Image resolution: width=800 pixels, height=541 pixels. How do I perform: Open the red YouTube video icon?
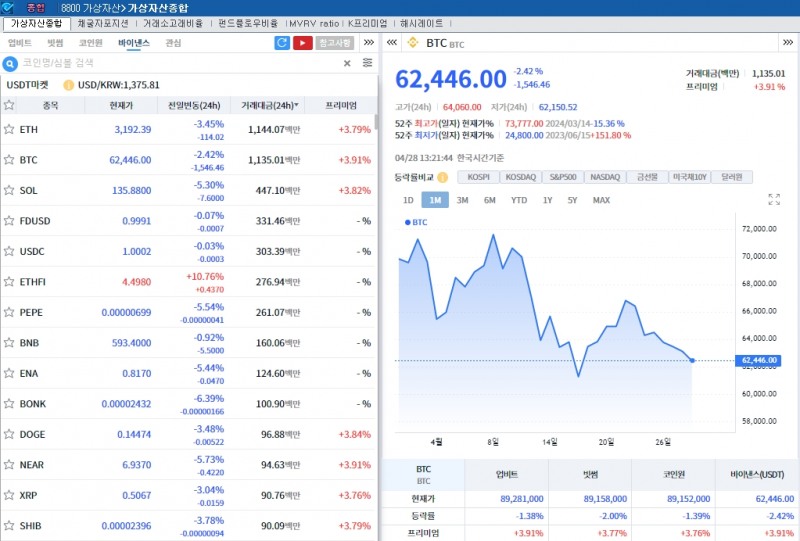tap(302, 43)
